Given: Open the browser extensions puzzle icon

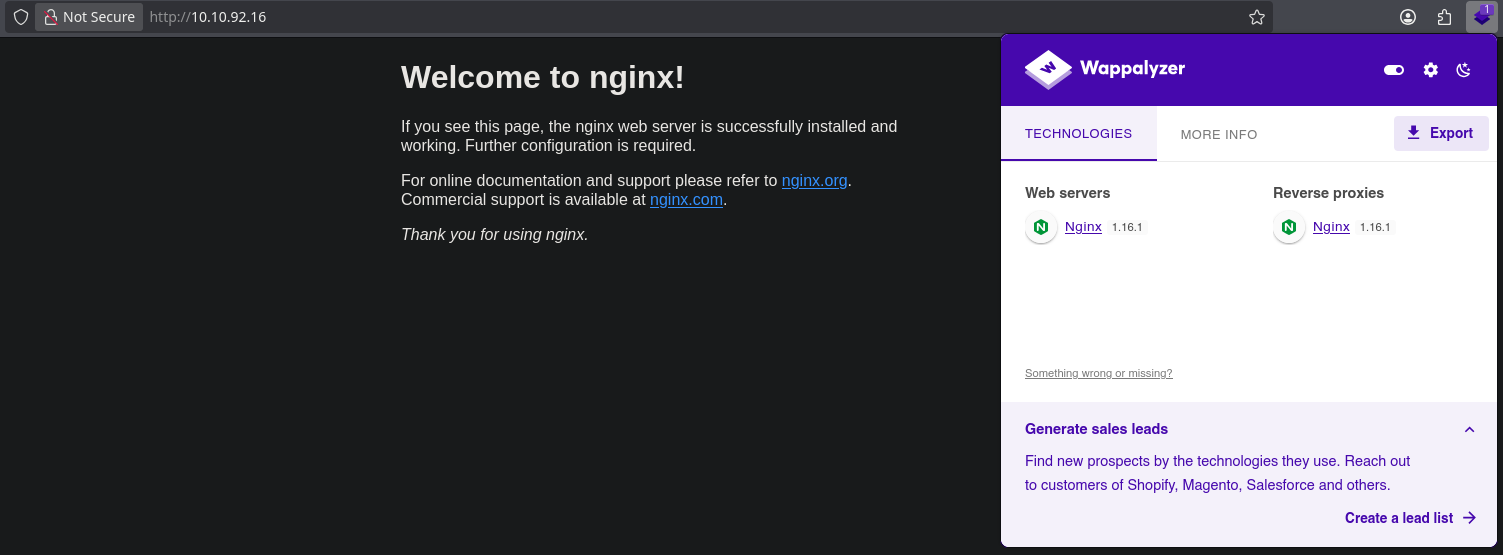Looking at the screenshot, I should pos(1444,17).
